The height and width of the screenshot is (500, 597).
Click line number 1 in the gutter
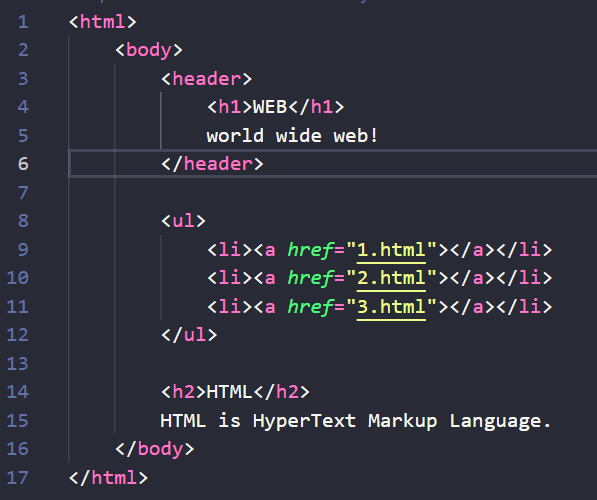(x=23, y=22)
